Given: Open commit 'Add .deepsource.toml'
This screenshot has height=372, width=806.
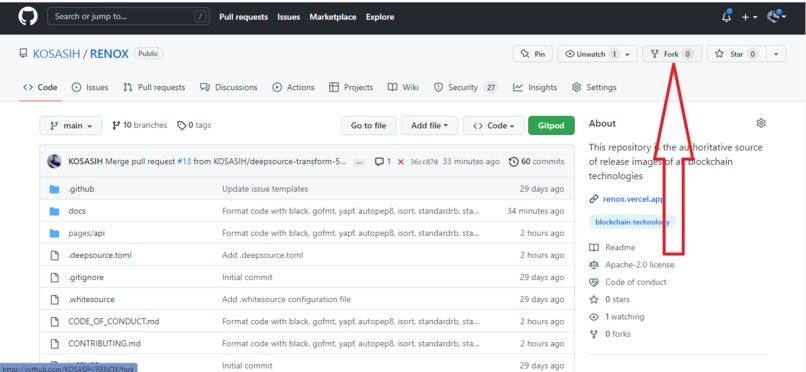Looking at the screenshot, I should (263, 255).
